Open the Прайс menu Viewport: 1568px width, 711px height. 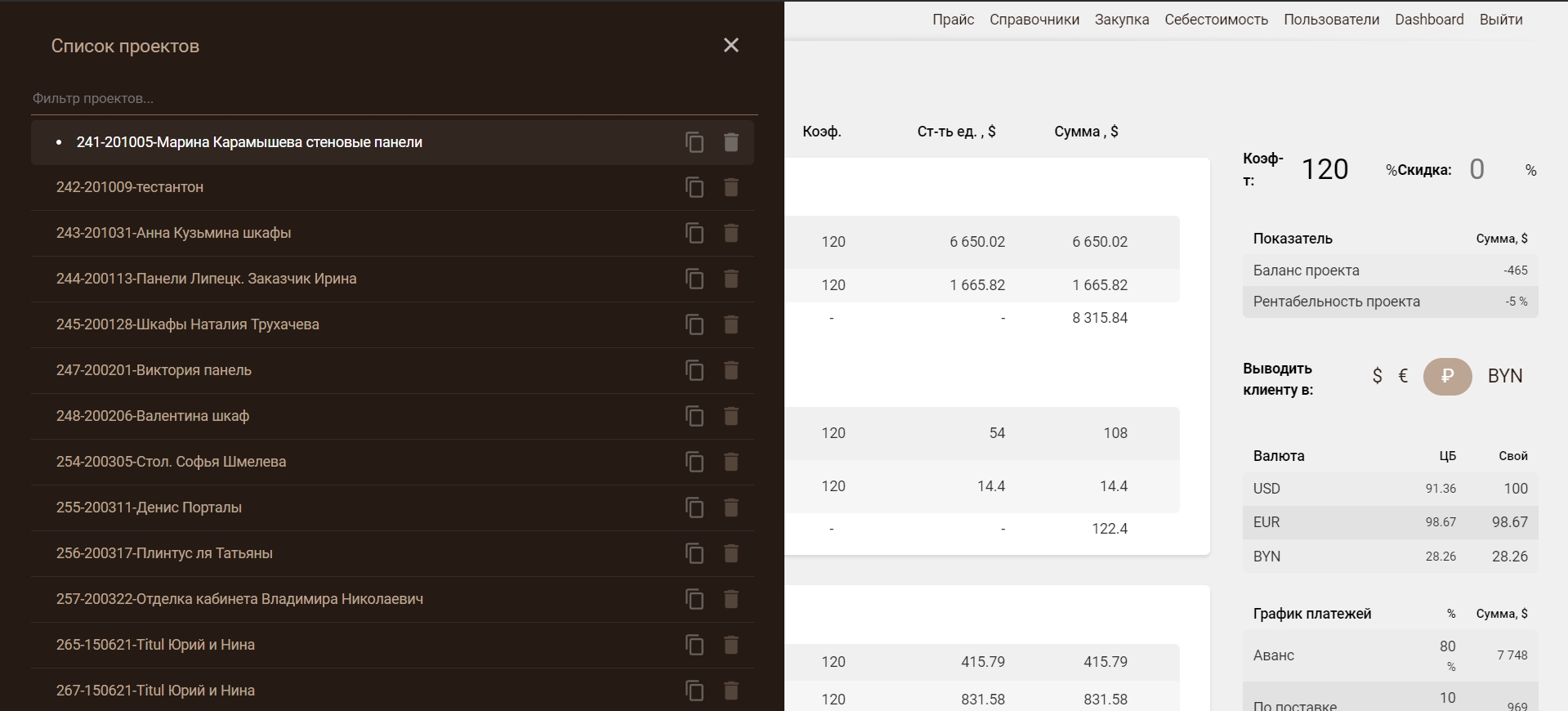[x=953, y=20]
